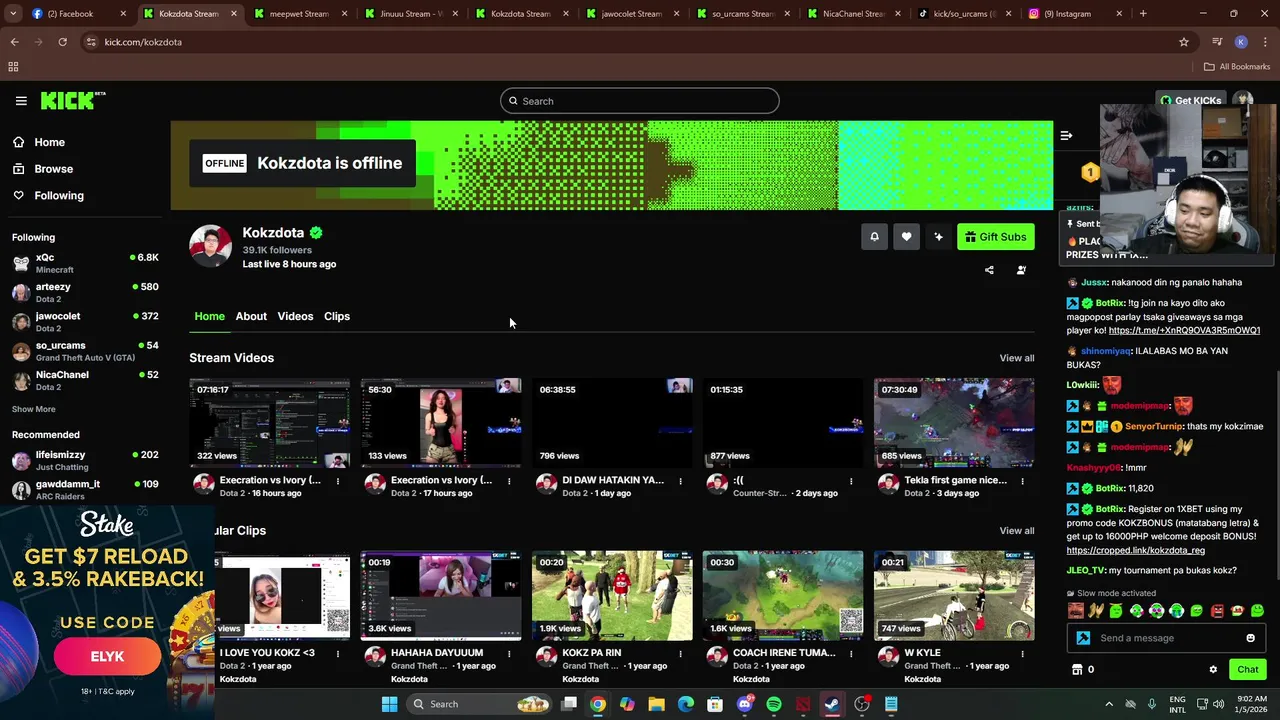Viewport: 1280px width, 720px height.
Task: Open All Bookmarks folder
Action: 1237,67
